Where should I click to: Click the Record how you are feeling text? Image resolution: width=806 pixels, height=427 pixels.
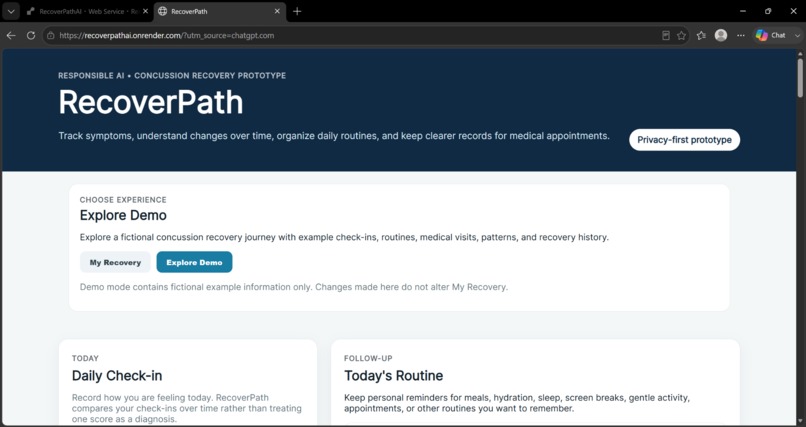pos(187,409)
